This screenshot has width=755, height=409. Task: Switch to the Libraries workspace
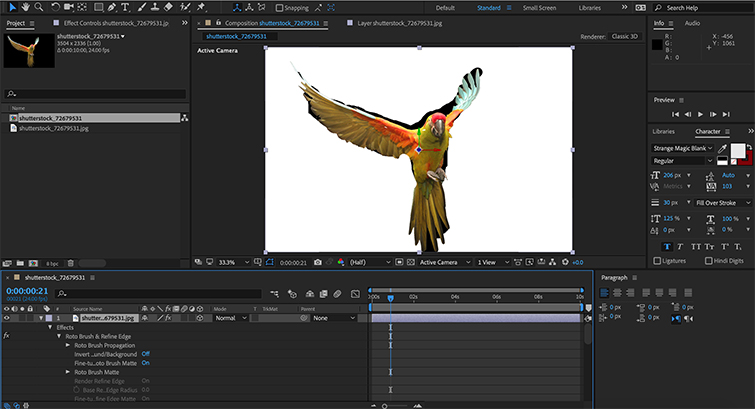pos(589,8)
